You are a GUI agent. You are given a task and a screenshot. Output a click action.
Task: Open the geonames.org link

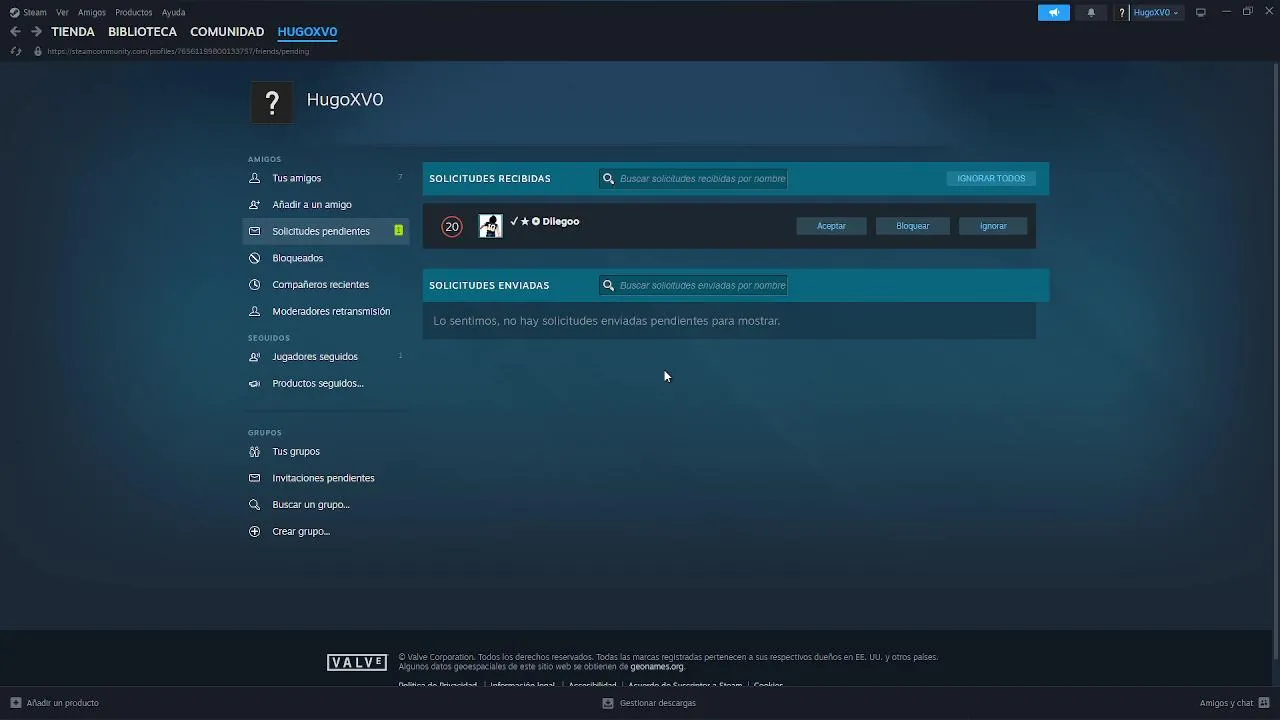tap(657, 667)
